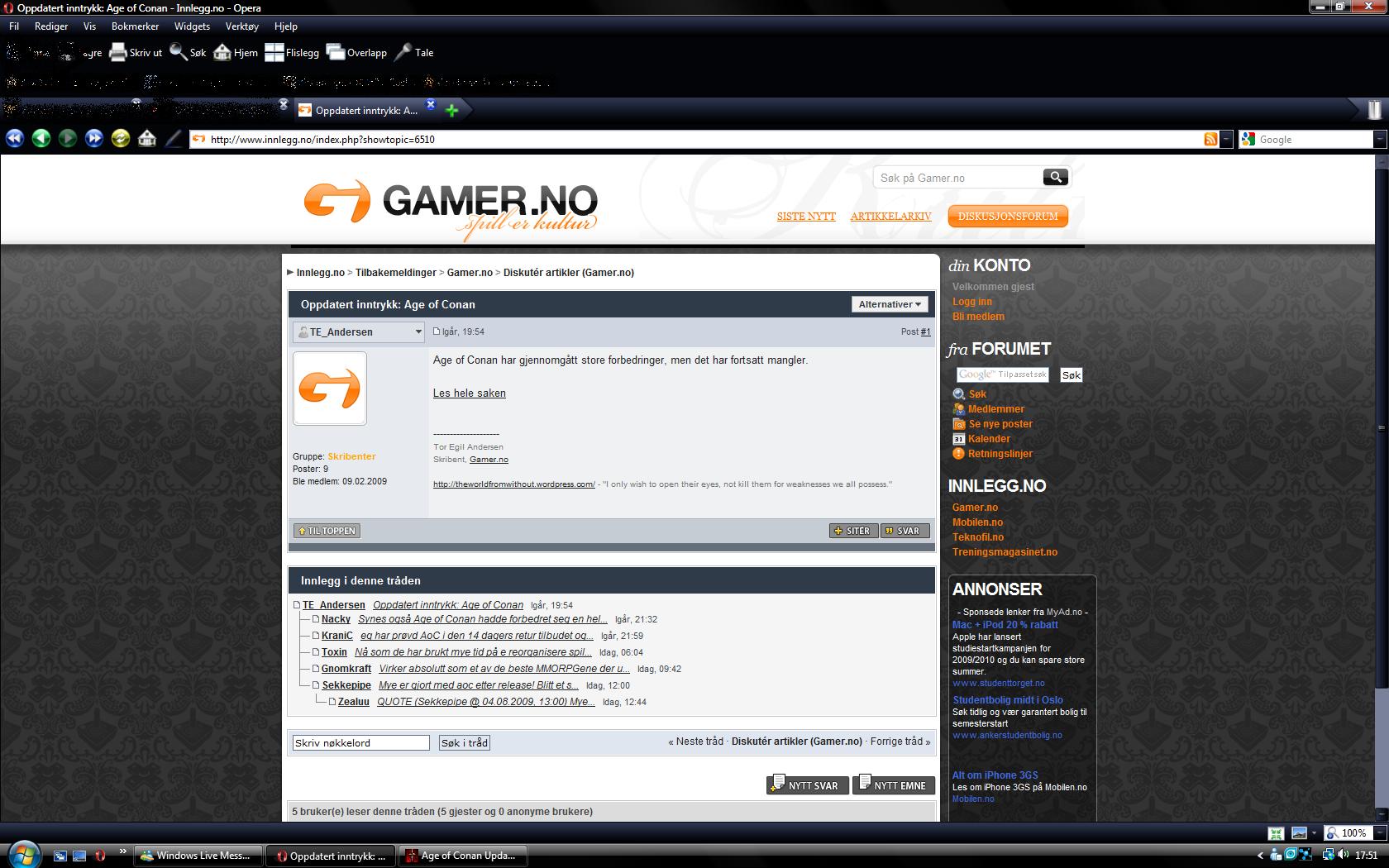The width and height of the screenshot is (1389, 868).
Task: Click the fast forward navigation button
Action: point(94,138)
